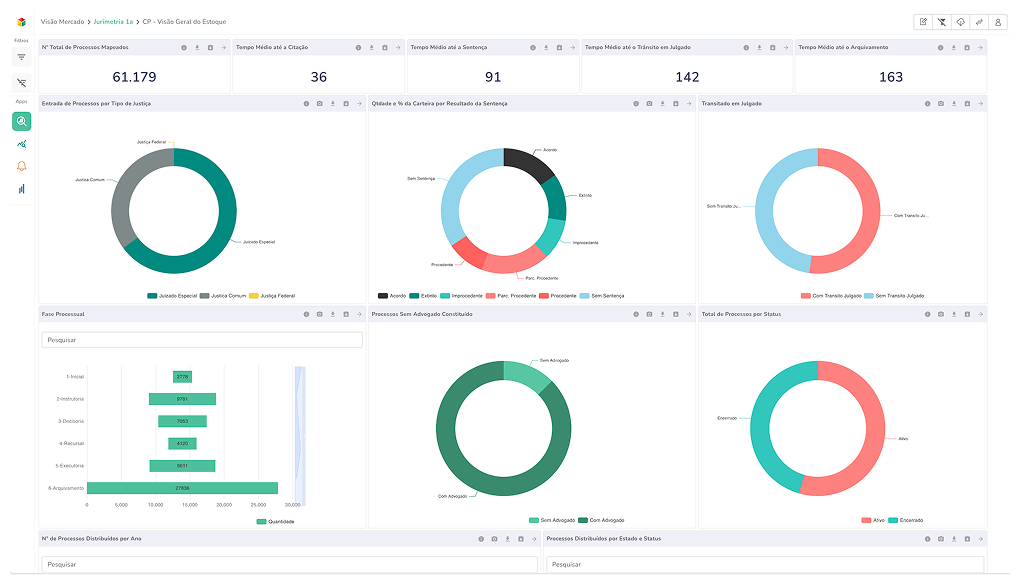Open the user profile icon in top toolbar
This screenshot has width=1020, height=585.
(998, 22)
